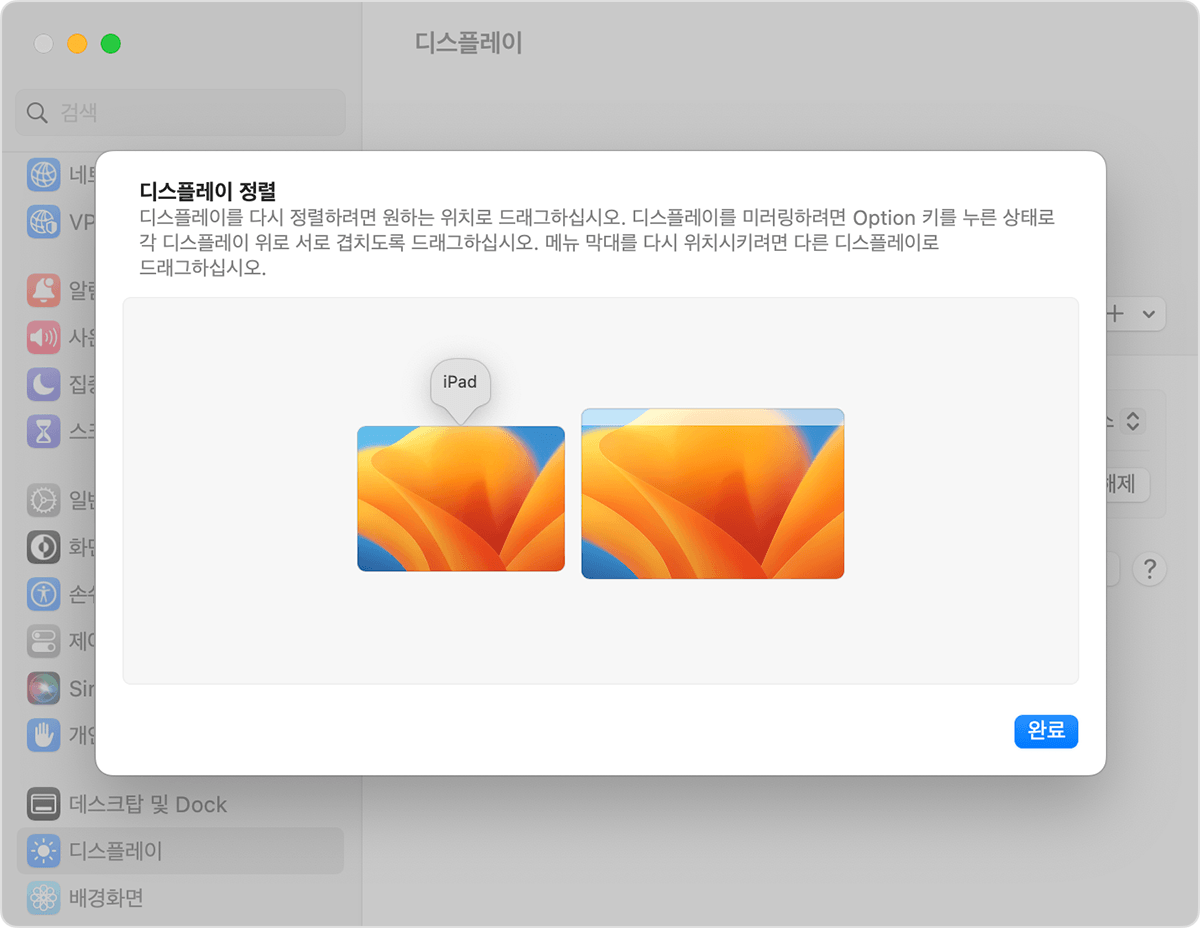Select the iPad display thumbnail
1200x928 pixels.
tap(461, 499)
